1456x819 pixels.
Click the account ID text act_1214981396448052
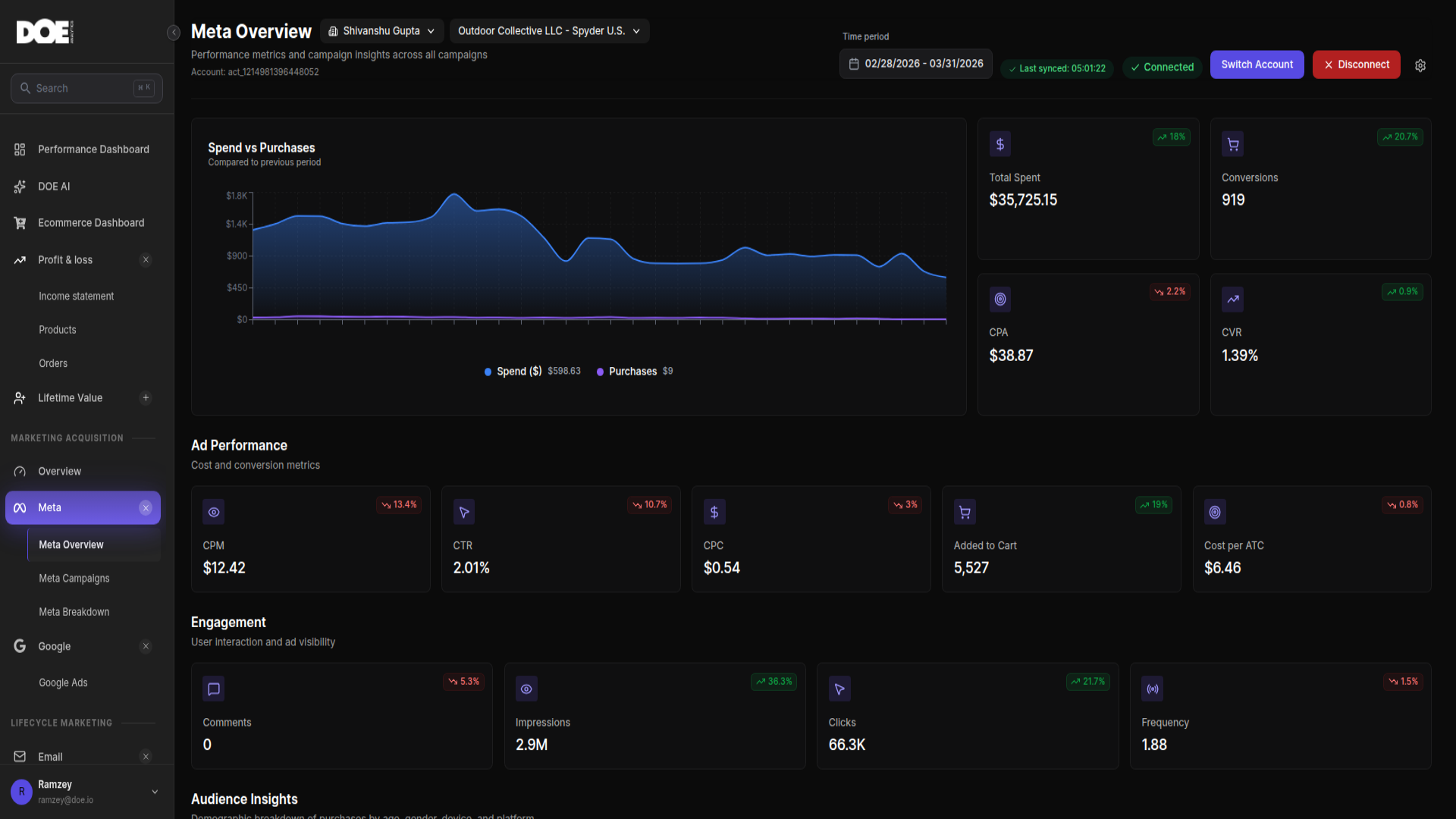click(273, 72)
